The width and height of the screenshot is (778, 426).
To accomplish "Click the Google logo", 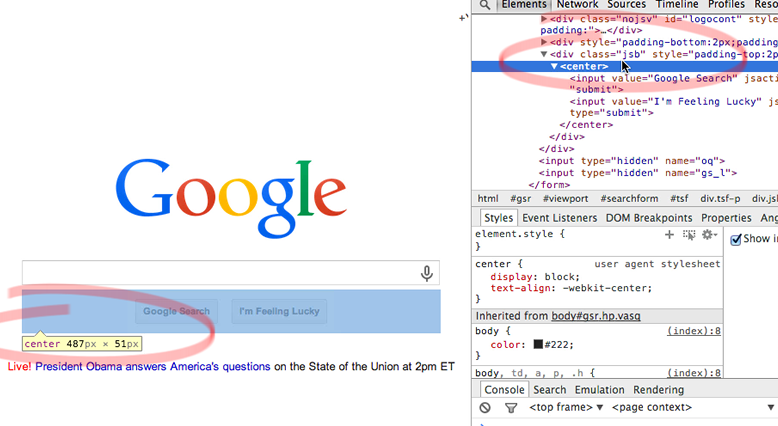I will pyautogui.click(x=231, y=197).
